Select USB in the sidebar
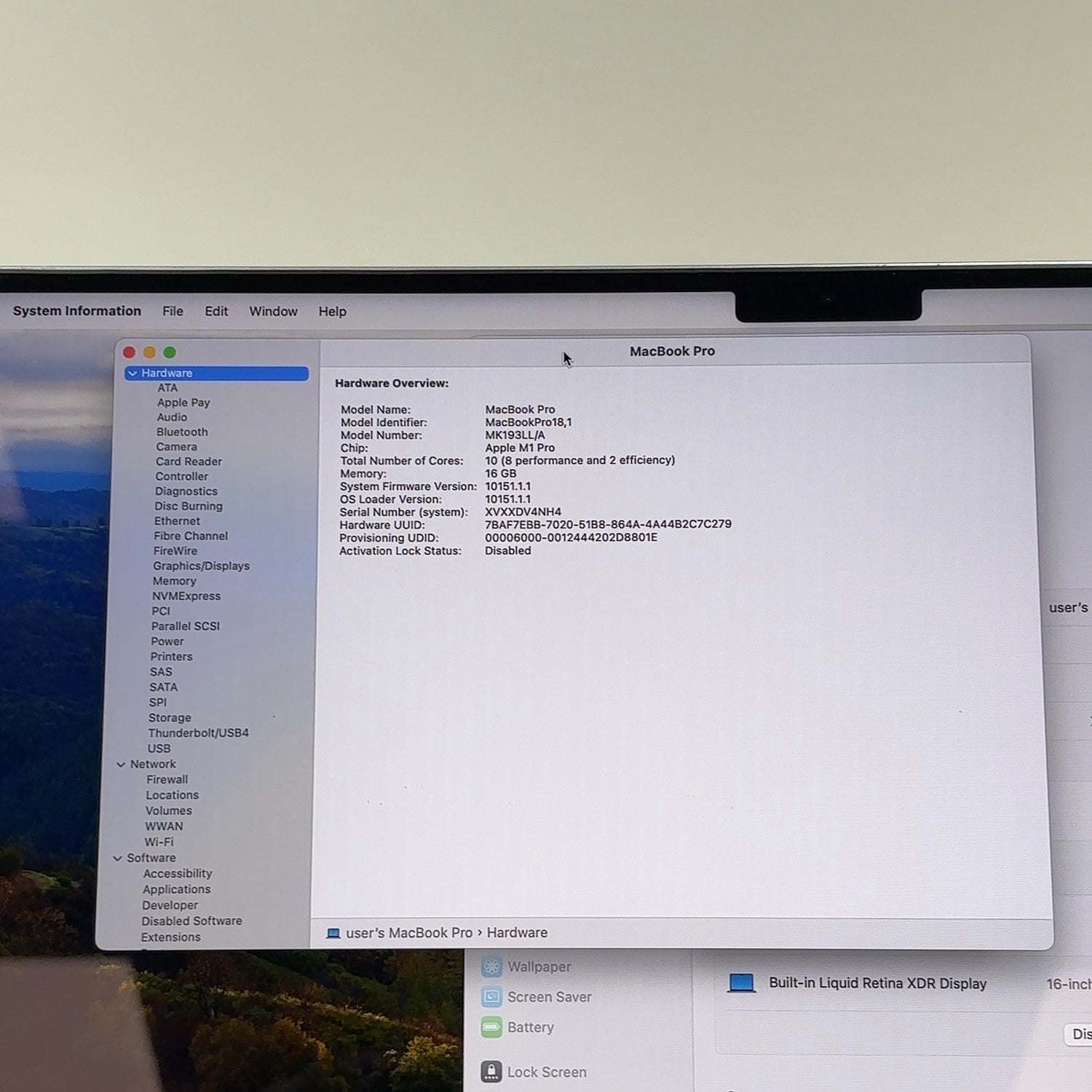The image size is (1092, 1092). (x=159, y=748)
